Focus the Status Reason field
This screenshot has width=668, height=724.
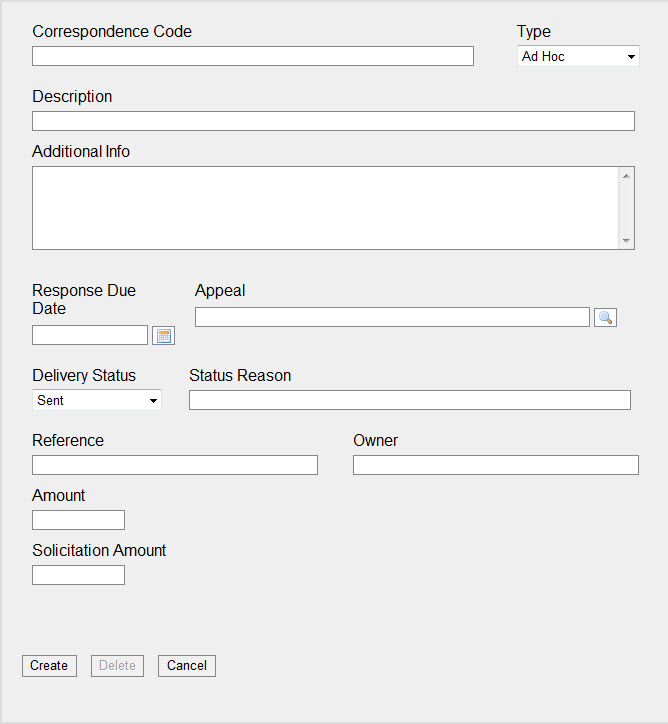point(410,400)
